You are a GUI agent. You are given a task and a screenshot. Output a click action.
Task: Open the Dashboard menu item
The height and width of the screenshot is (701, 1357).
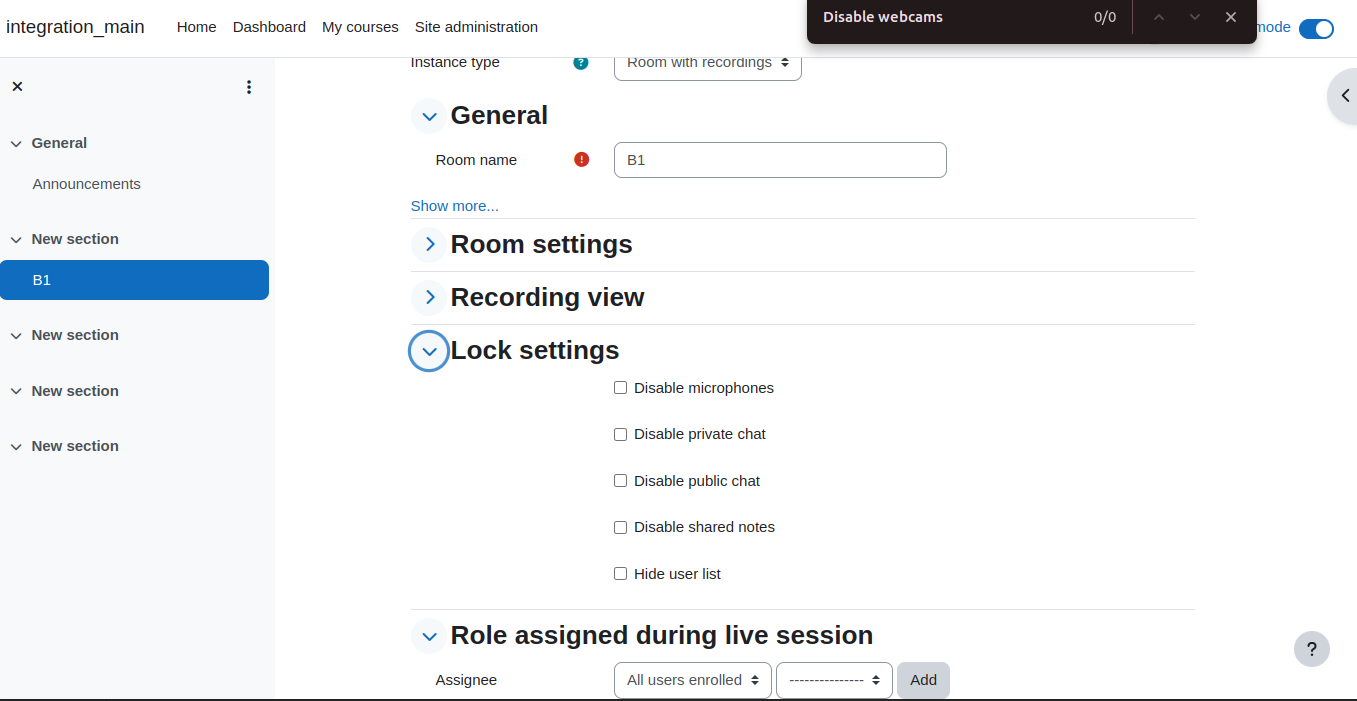point(269,27)
